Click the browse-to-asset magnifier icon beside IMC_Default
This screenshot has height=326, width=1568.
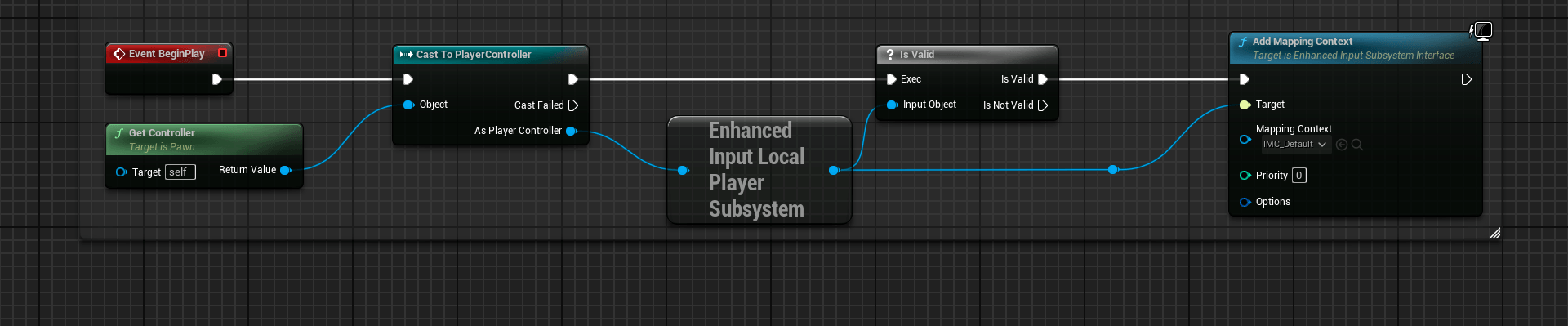point(1357,145)
